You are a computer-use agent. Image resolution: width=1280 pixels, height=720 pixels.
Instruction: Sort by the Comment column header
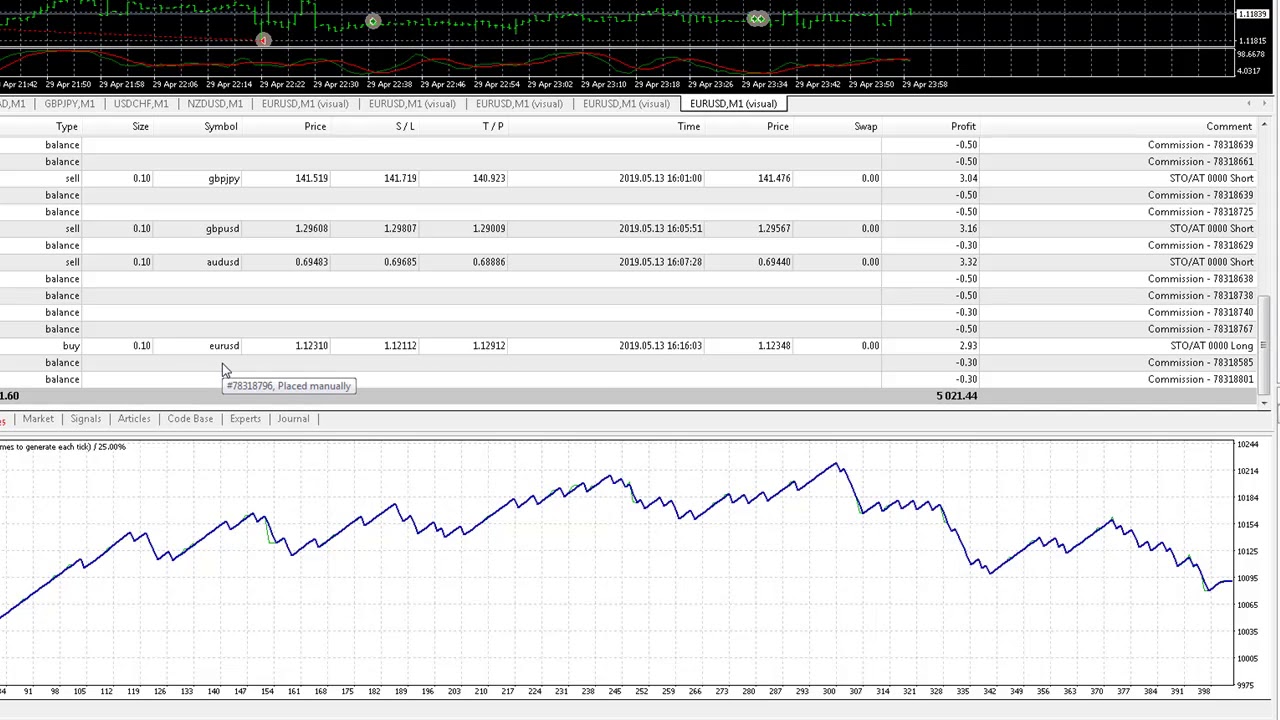[1229, 127]
